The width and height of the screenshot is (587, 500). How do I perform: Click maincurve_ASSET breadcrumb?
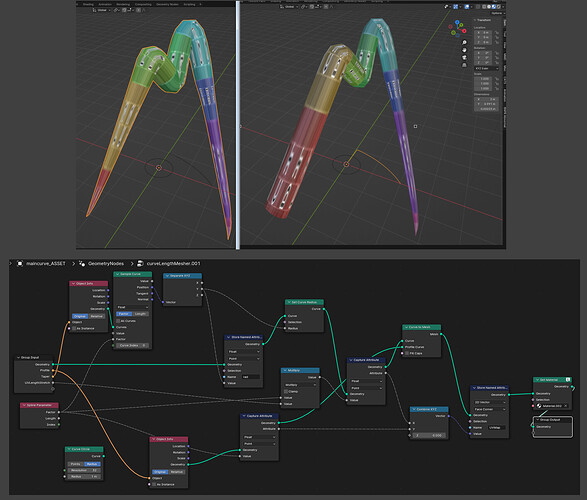(46, 263)
